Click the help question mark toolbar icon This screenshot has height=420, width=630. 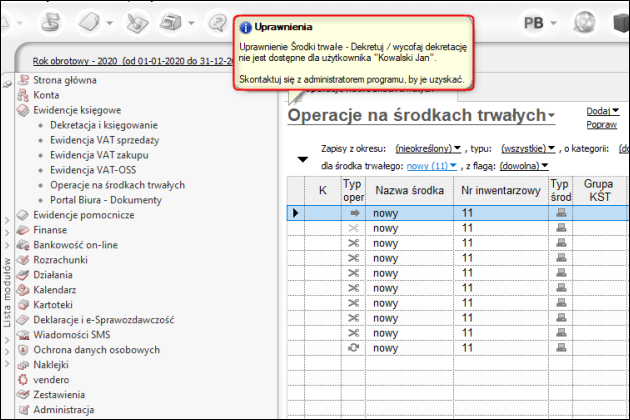[x=217, y=21]
